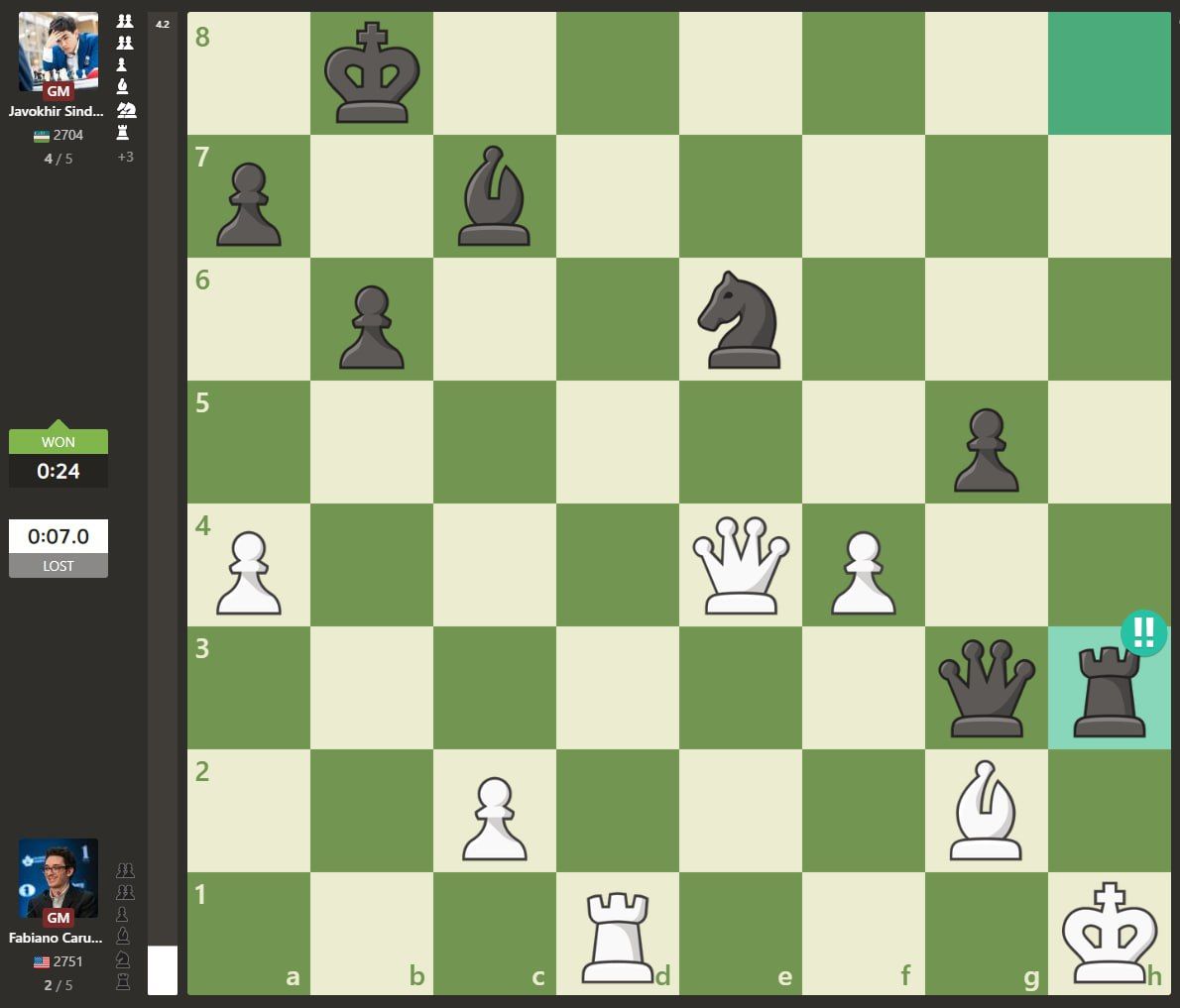This screenshot has height=1008, width=1180.
Task: Click the black king on b8
Action: click(372, 74)
